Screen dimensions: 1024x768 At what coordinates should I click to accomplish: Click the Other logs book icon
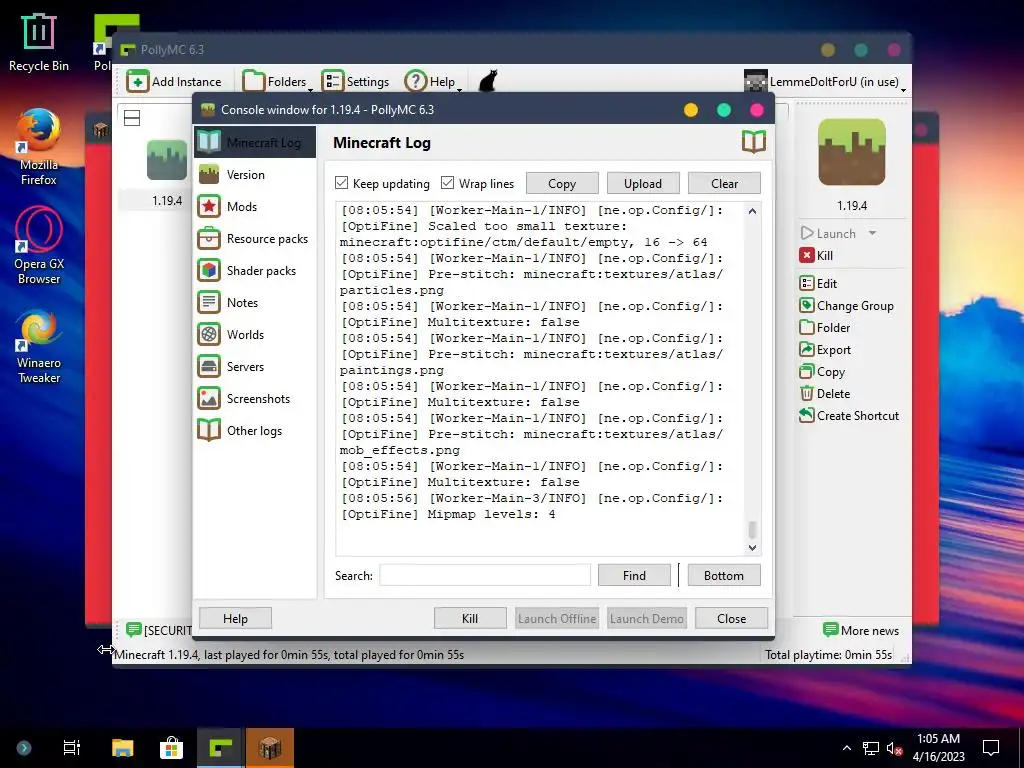pos(209,430)
